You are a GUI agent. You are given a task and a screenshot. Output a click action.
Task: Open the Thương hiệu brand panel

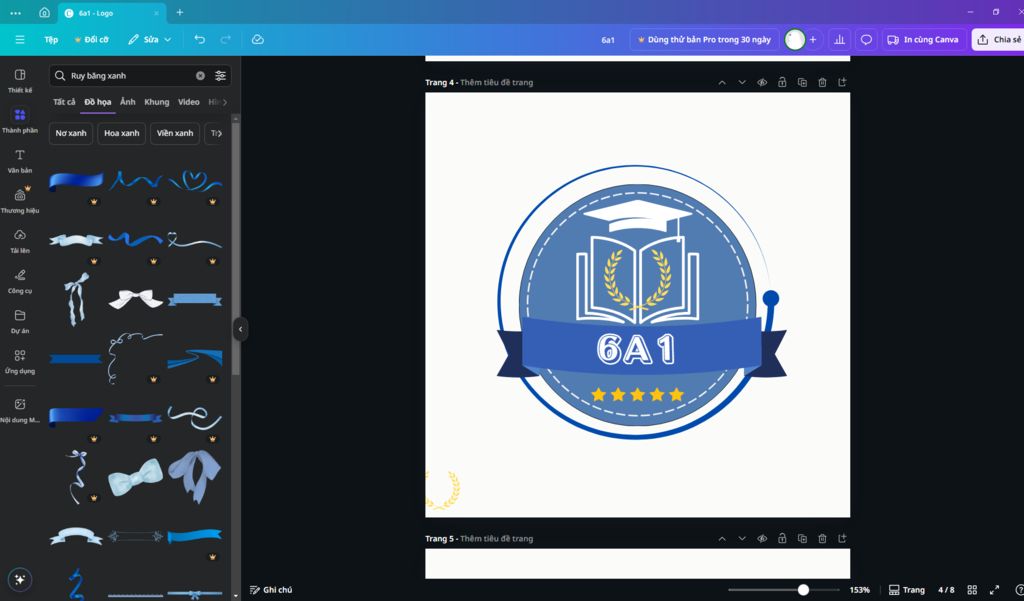(20, 201)
